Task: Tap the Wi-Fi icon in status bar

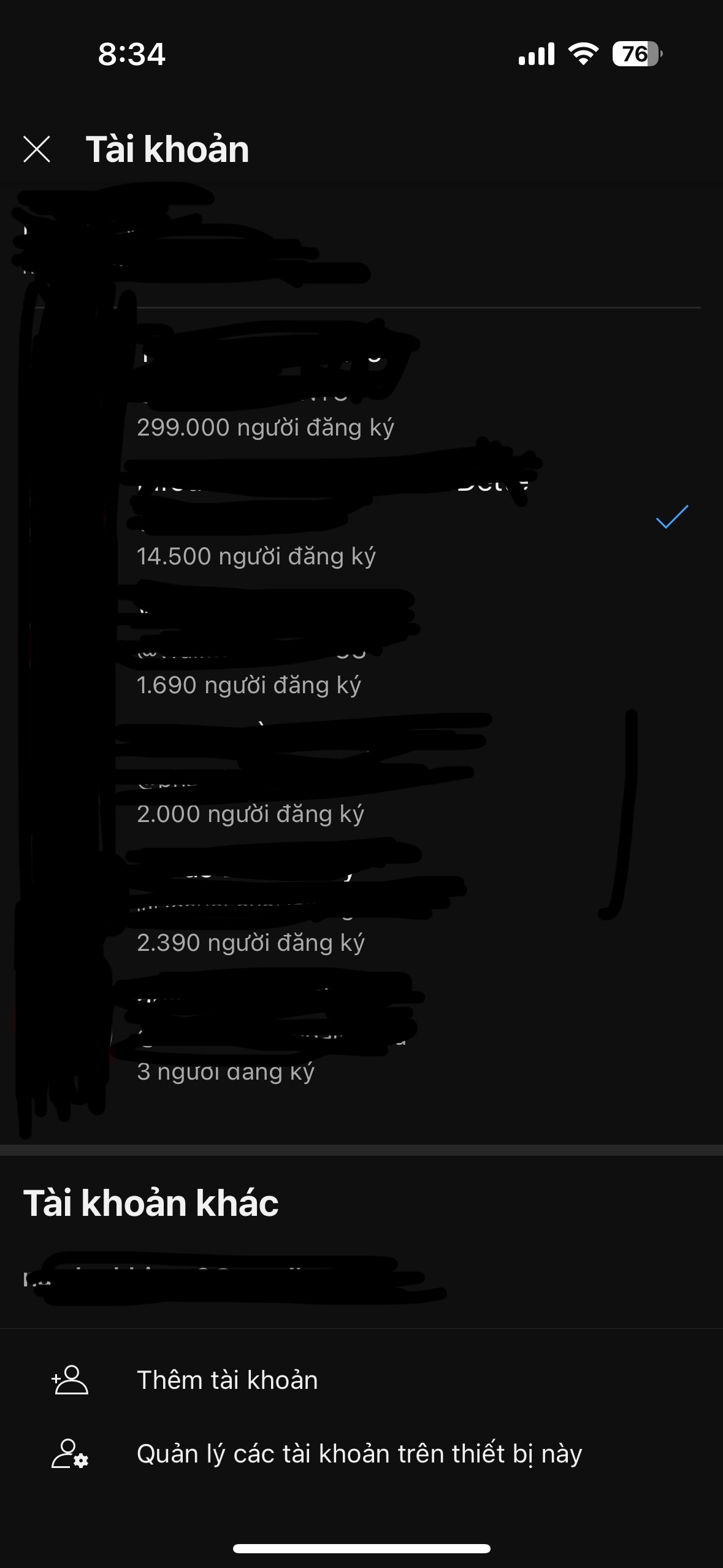Action: (x=583, y=54)
